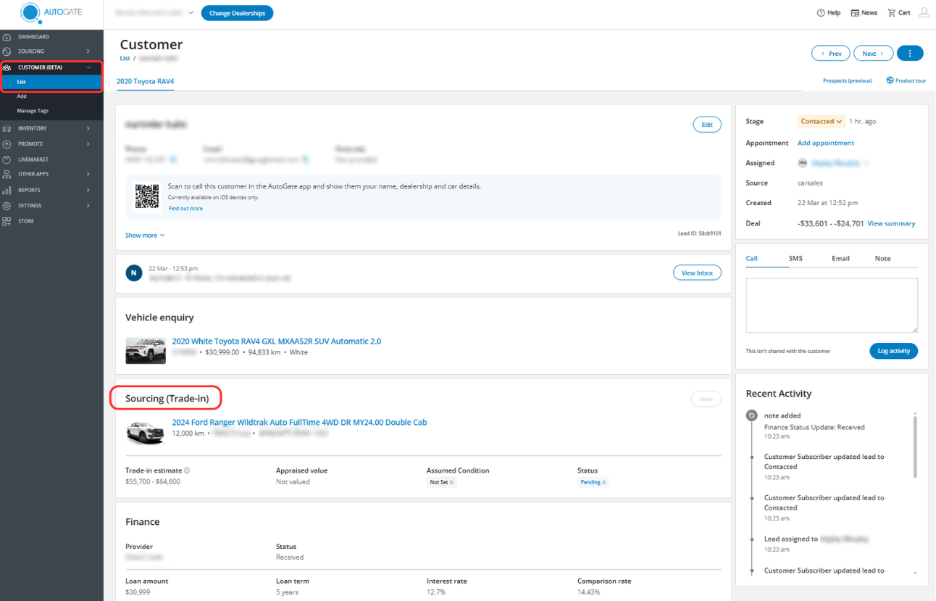Image resolution: width=936 pixels, height=601 pixels.
Task: Open the Contacted stage dropdown
Action: tap(820, 121)
